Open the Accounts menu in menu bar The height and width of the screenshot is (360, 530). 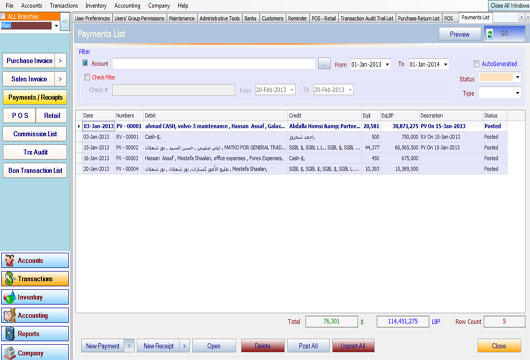(x=31, y=5)
